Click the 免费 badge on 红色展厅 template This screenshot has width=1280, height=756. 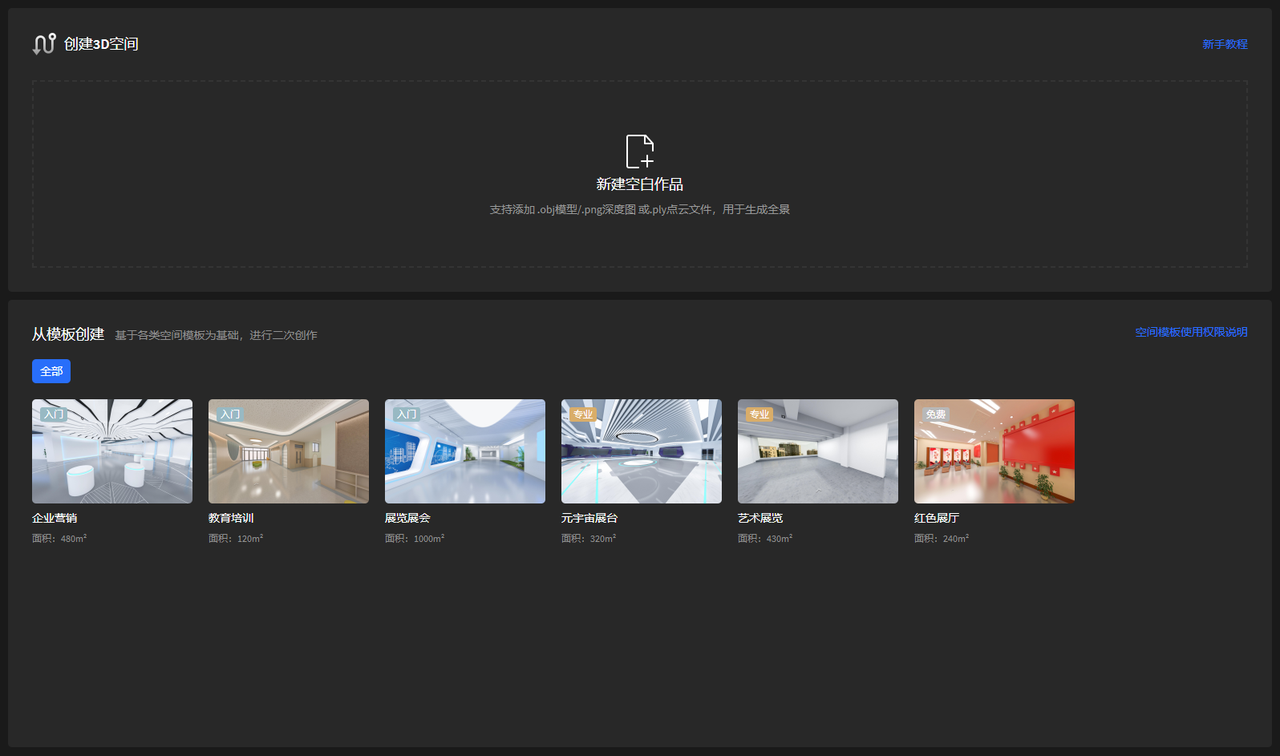(935, 414)
